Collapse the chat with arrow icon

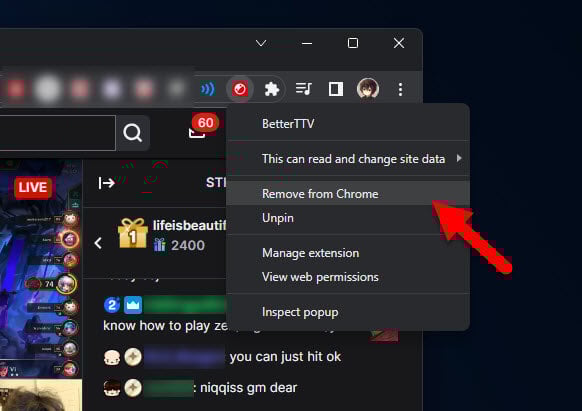point(107,183)
